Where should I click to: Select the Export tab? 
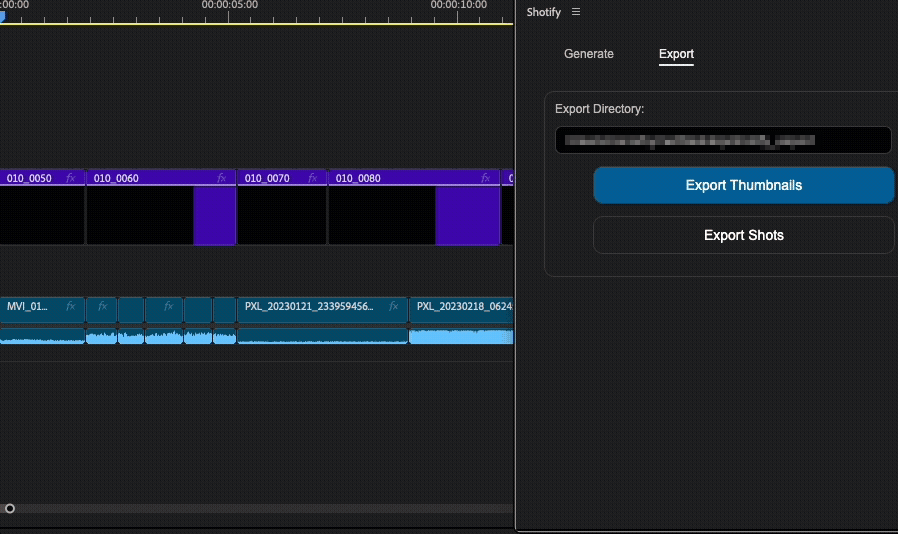click(676, 54)
